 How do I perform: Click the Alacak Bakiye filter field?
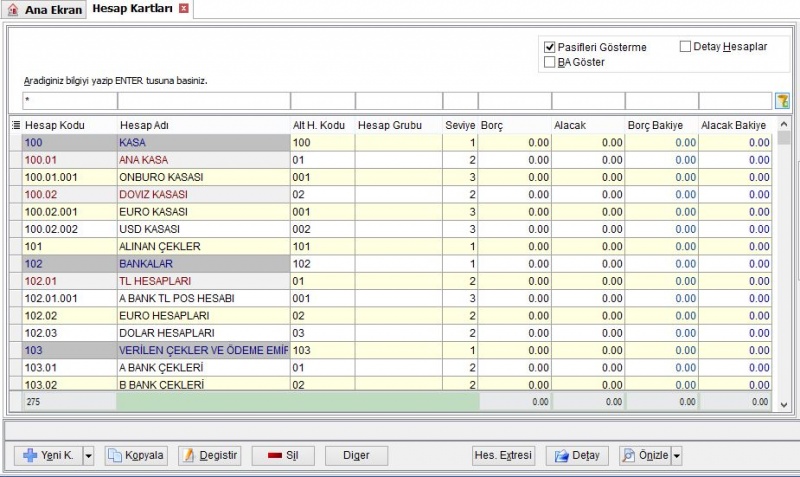coord(735,101)
